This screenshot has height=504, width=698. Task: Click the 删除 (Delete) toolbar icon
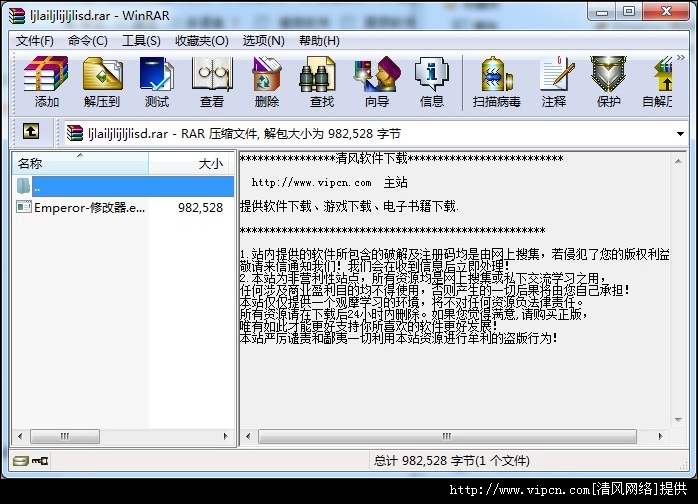tap(267, 81)
